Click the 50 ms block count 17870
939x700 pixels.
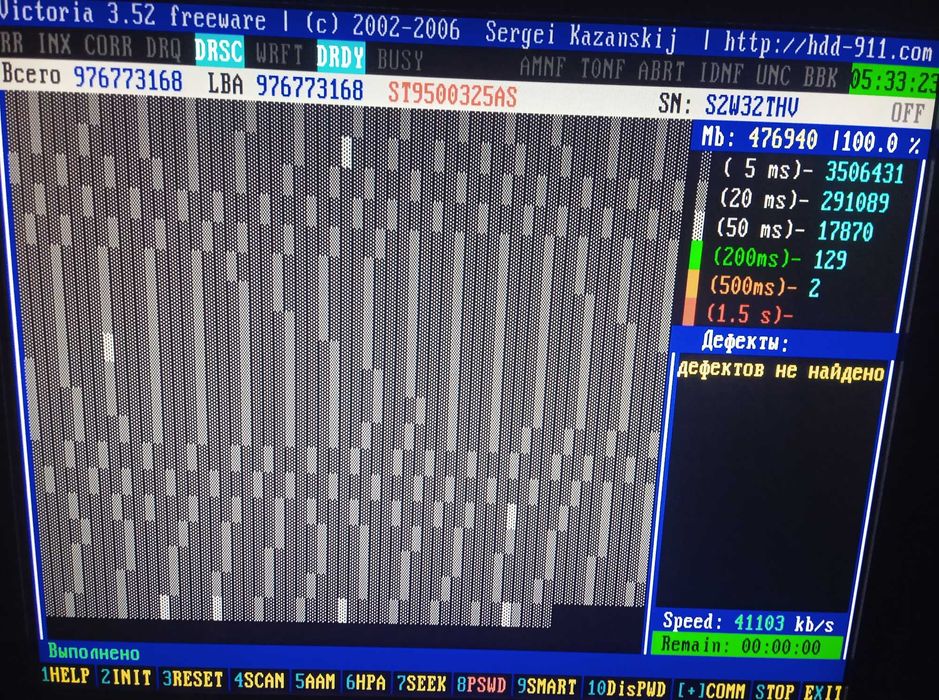[845, 231]
